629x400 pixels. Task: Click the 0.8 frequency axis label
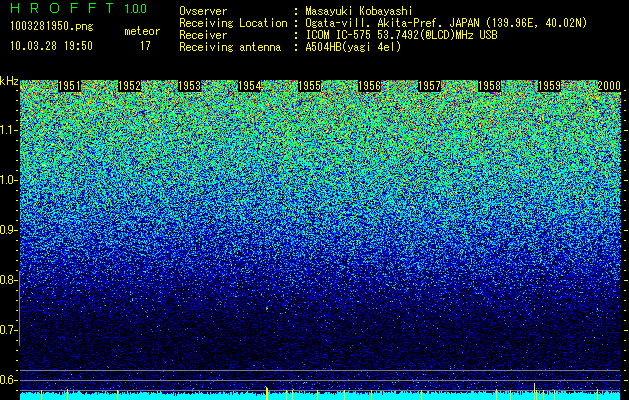coord(7,280)
